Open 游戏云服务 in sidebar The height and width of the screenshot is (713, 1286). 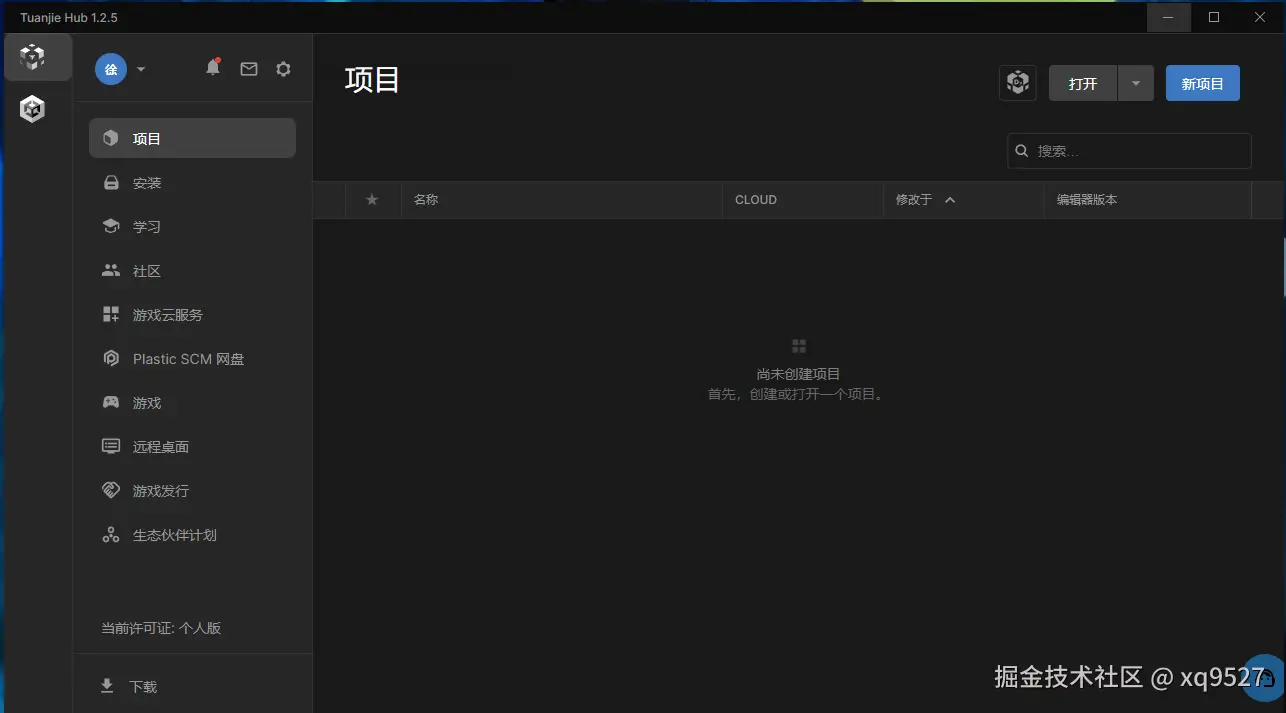192,315
